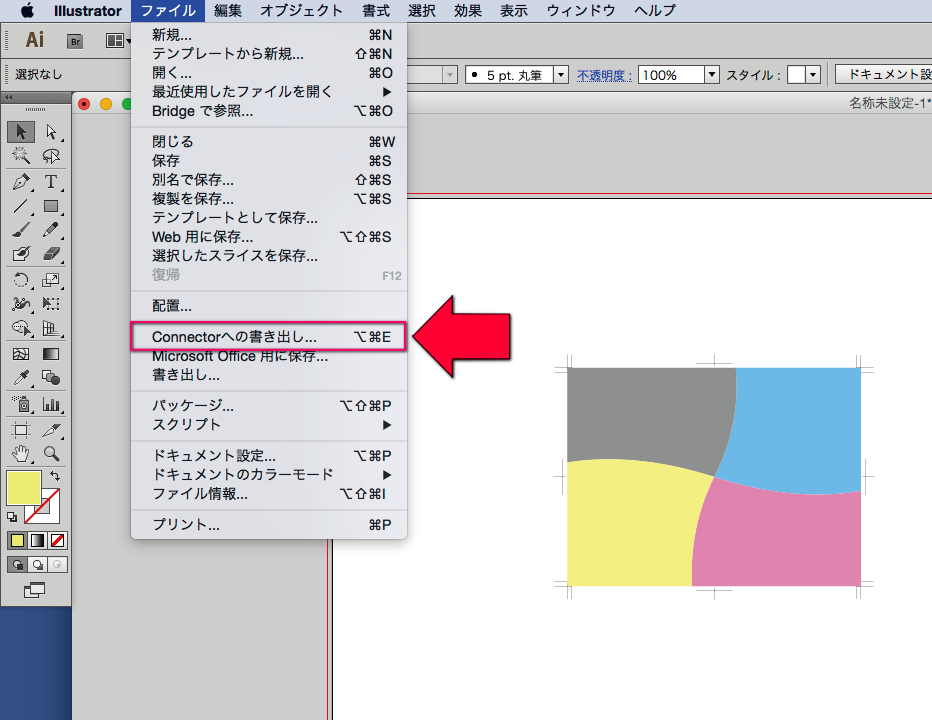The height and width of the screenshot is (720, 932).
Task: Select the Symbol Sprayer tool
Action: point(21,404)
